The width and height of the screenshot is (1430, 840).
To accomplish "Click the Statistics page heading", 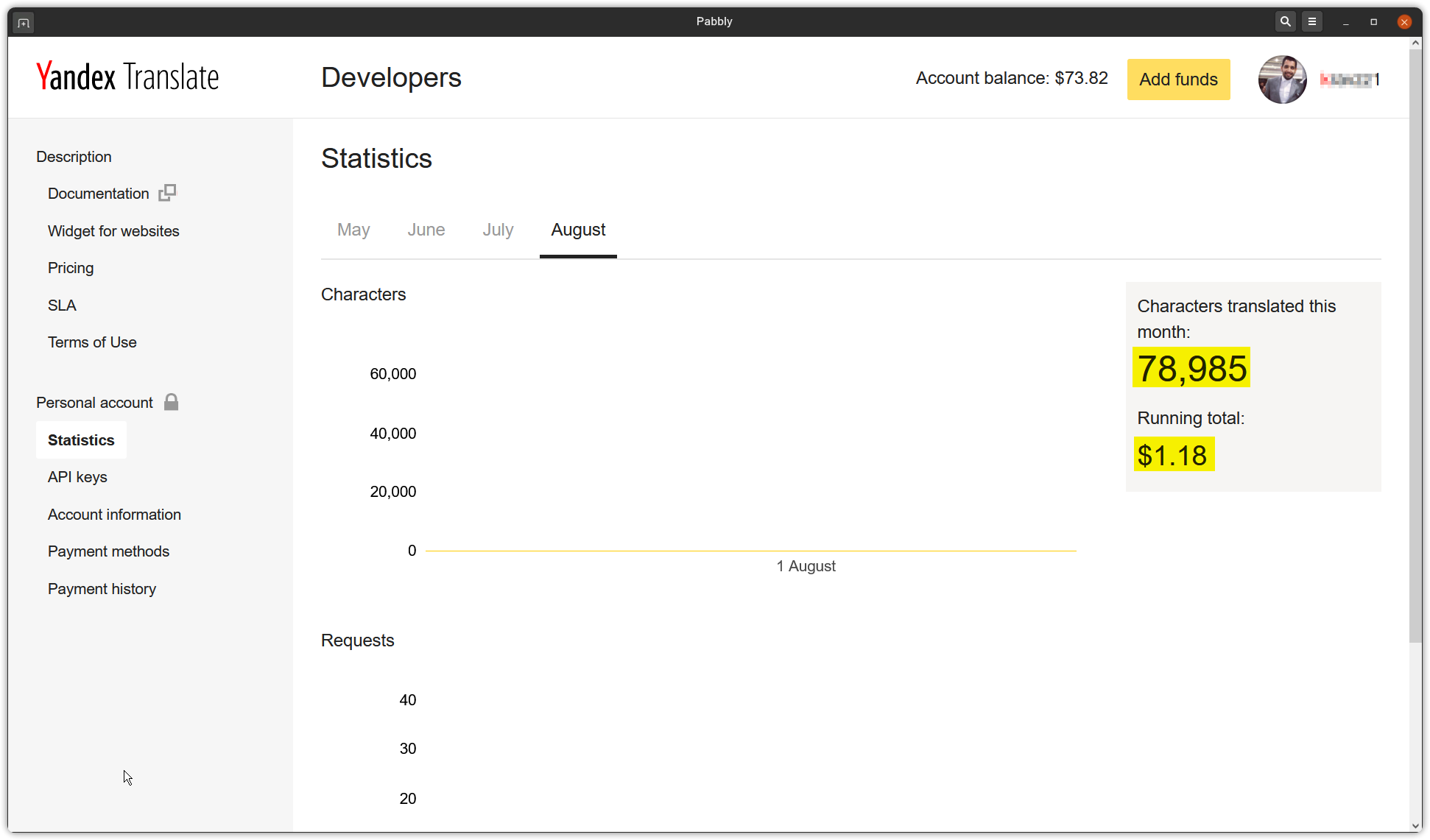I will click(376, 158).
